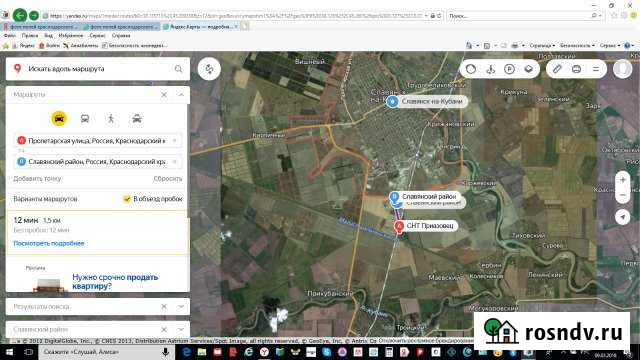Click the browser back arrow
This screenshot has height=360, width=640.
pyautogui.click(x=20, y=16)
